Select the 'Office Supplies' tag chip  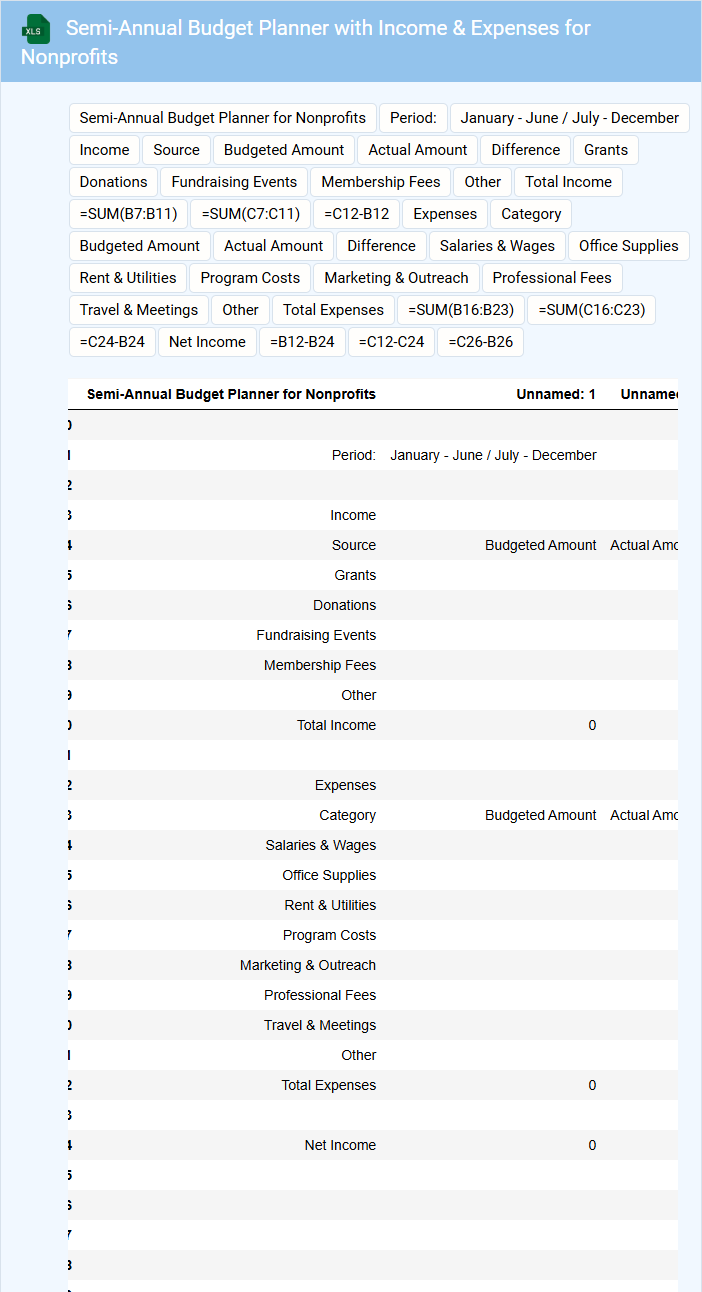click(629, 246)
